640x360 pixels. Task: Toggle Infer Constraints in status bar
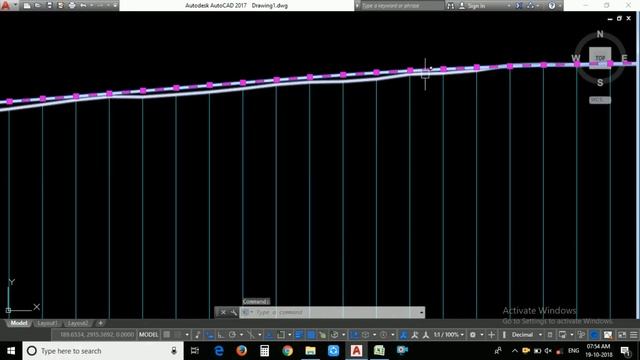(x=198, y=335)
